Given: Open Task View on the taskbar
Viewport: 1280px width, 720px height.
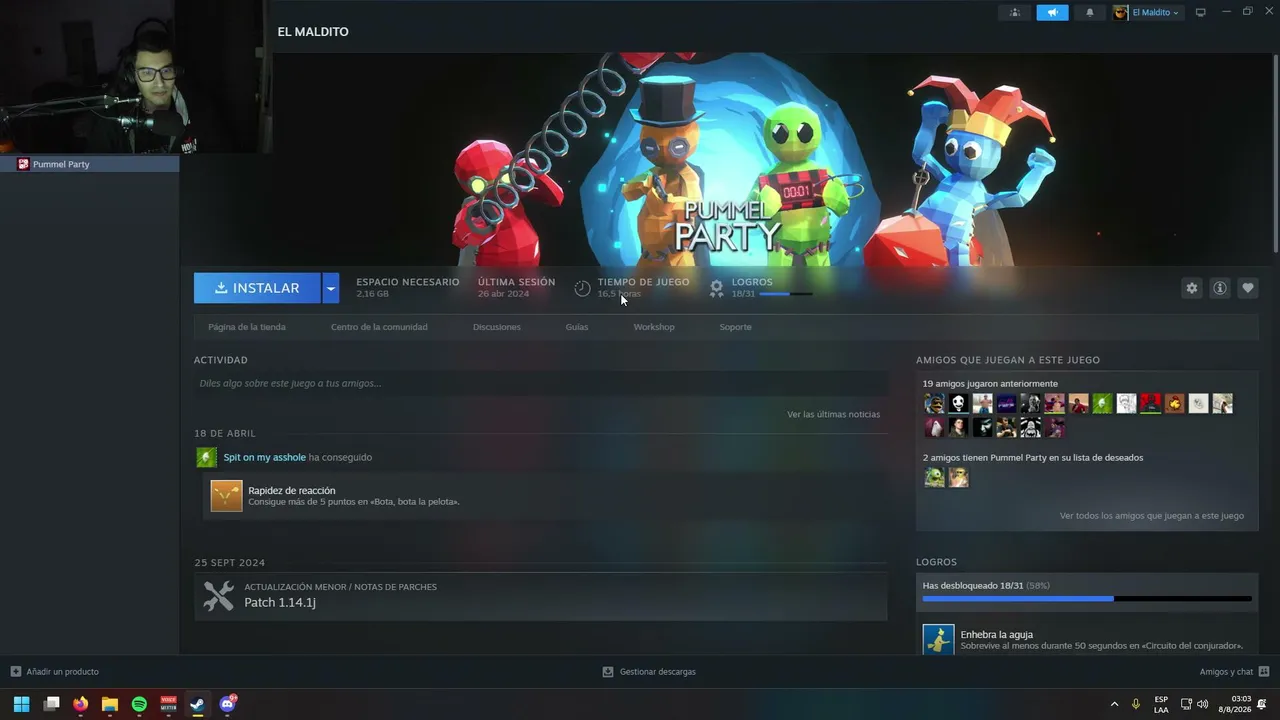Looking at the screenshot, I should click(51, 704).
